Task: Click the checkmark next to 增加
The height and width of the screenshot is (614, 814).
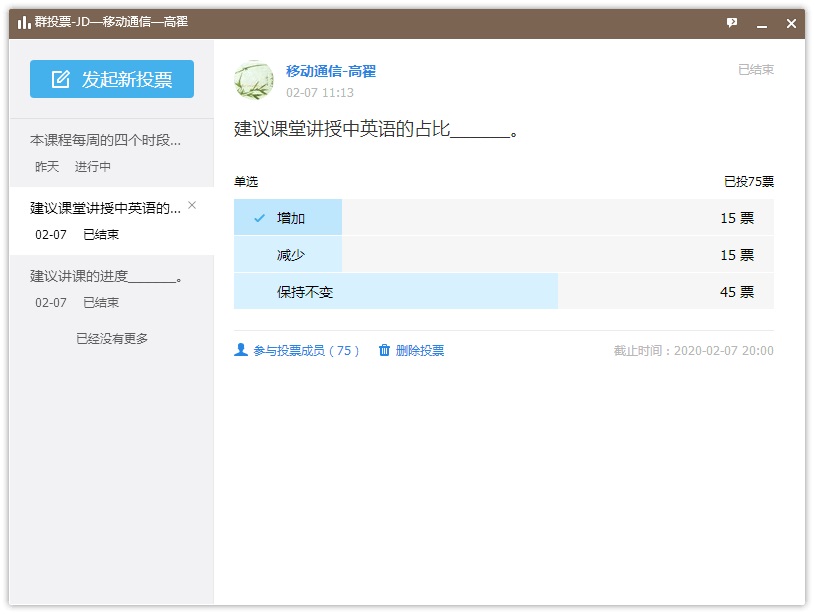Action: pos(260,218)
